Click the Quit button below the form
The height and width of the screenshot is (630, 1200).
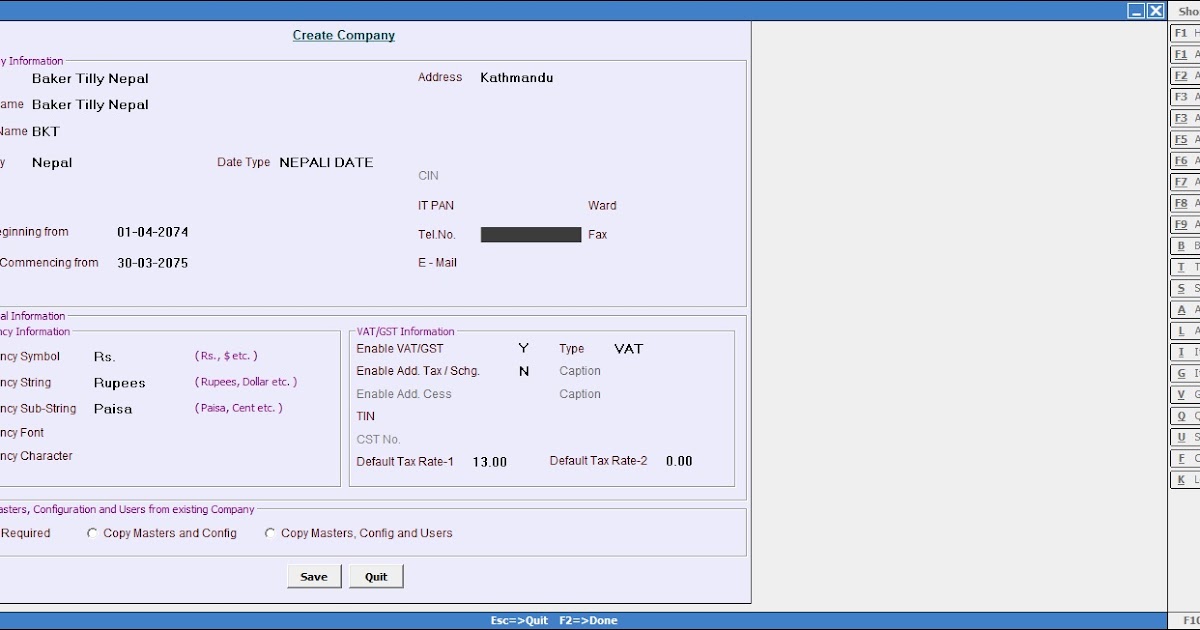click(x=376, y=576)
